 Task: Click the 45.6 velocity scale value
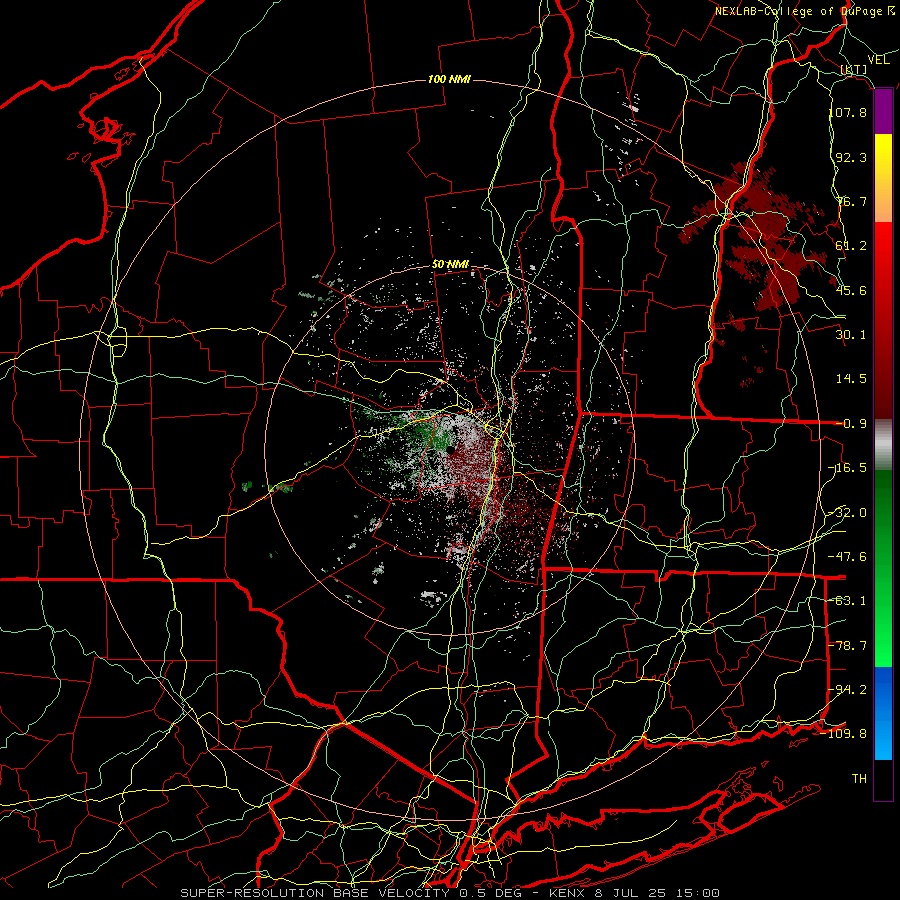(x=851, y=290)
